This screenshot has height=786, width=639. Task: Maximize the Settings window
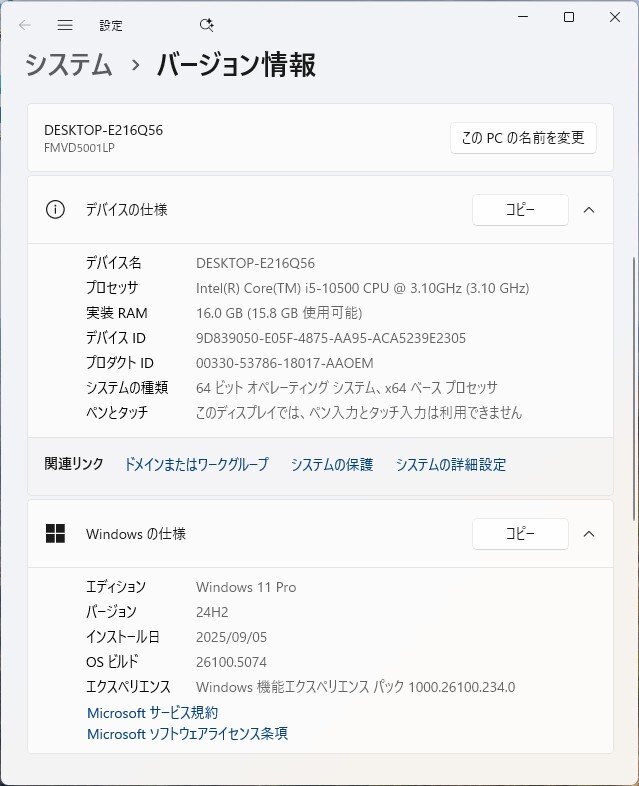click(568, 17)
